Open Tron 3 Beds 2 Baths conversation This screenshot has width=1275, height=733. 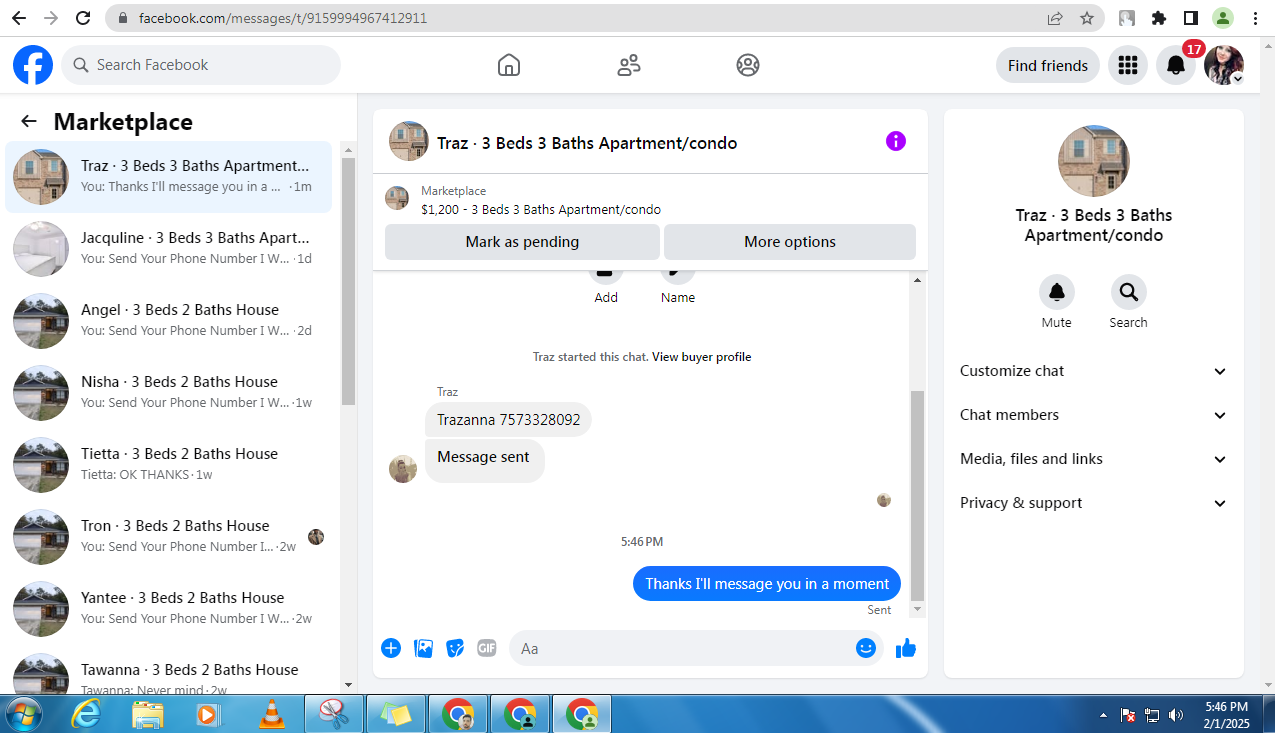tap(169, 537)
